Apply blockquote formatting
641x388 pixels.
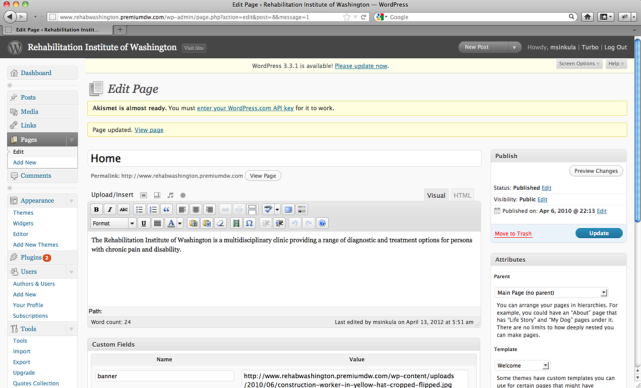point(166,209)
